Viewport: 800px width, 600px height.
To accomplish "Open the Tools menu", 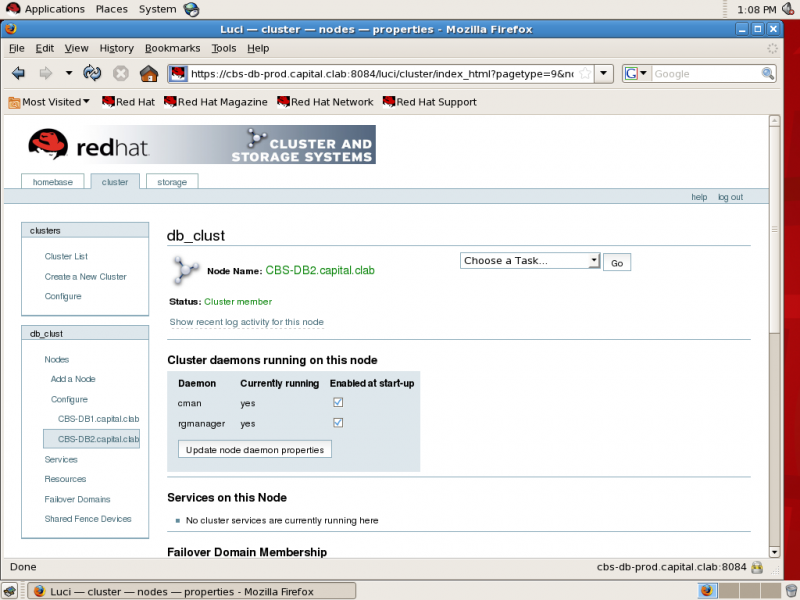I will point(224,48).
